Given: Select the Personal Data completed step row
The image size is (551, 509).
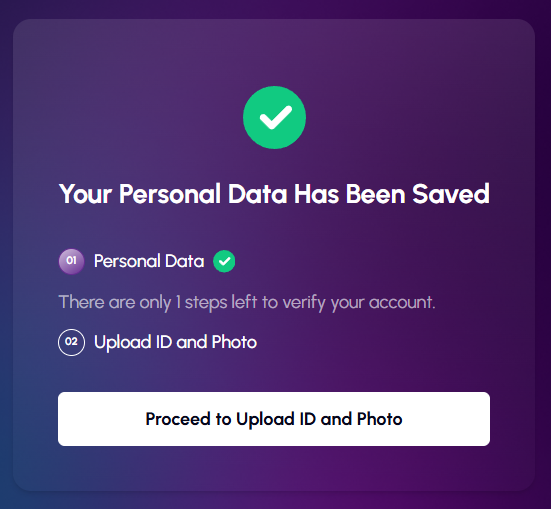Looking at the screenshot, I should [x=147, y=261].
